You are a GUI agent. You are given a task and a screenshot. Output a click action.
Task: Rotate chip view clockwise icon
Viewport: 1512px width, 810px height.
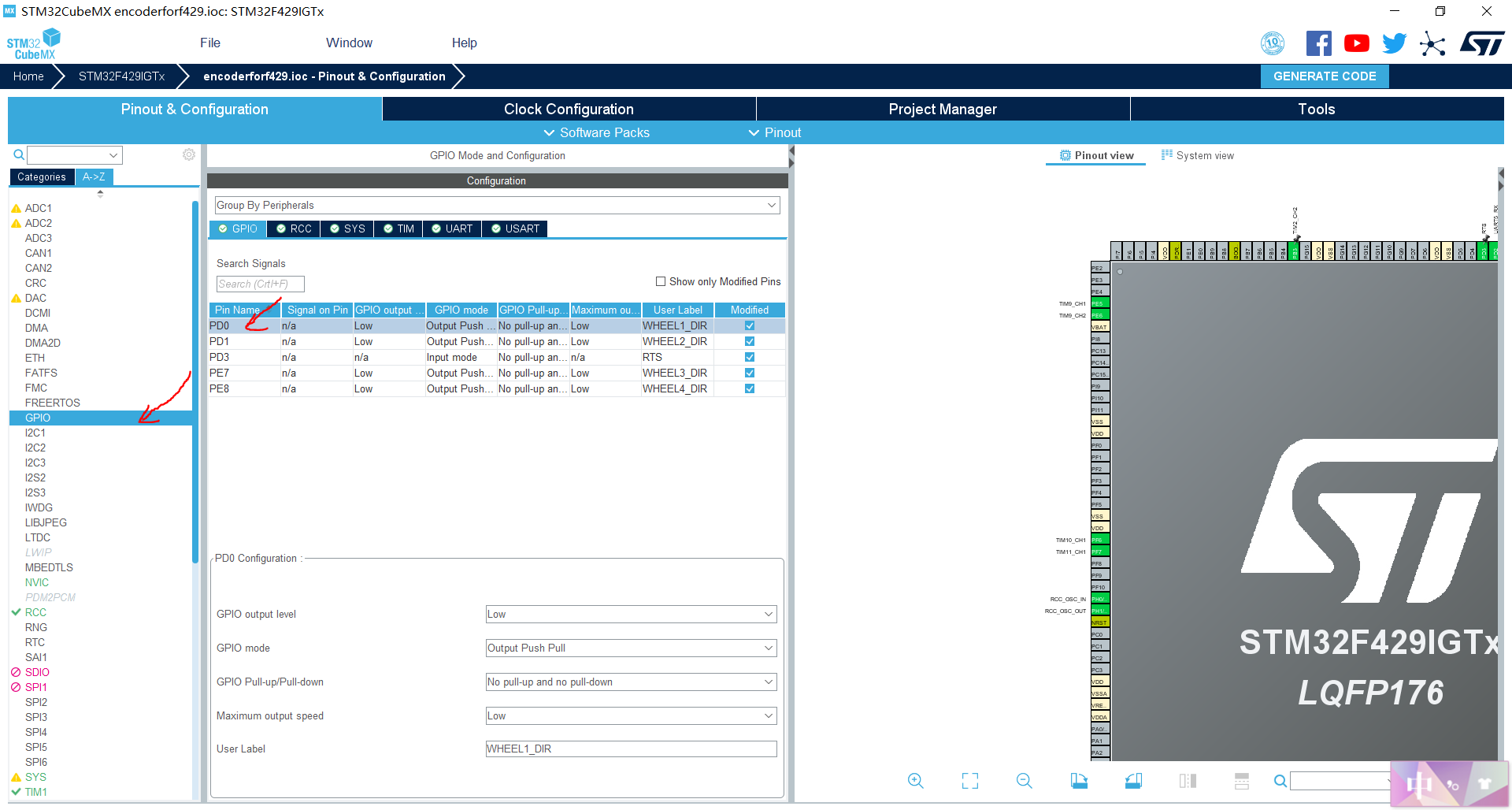[x=1079, y=781]
